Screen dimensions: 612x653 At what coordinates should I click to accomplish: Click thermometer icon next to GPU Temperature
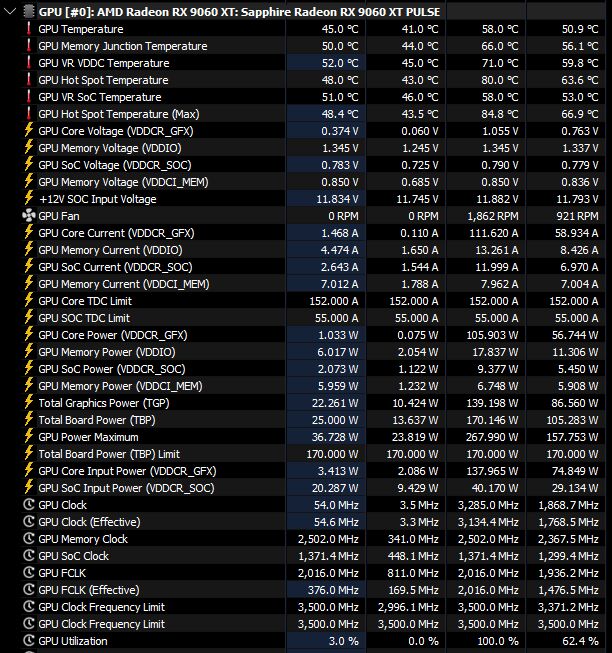[28, 29]
